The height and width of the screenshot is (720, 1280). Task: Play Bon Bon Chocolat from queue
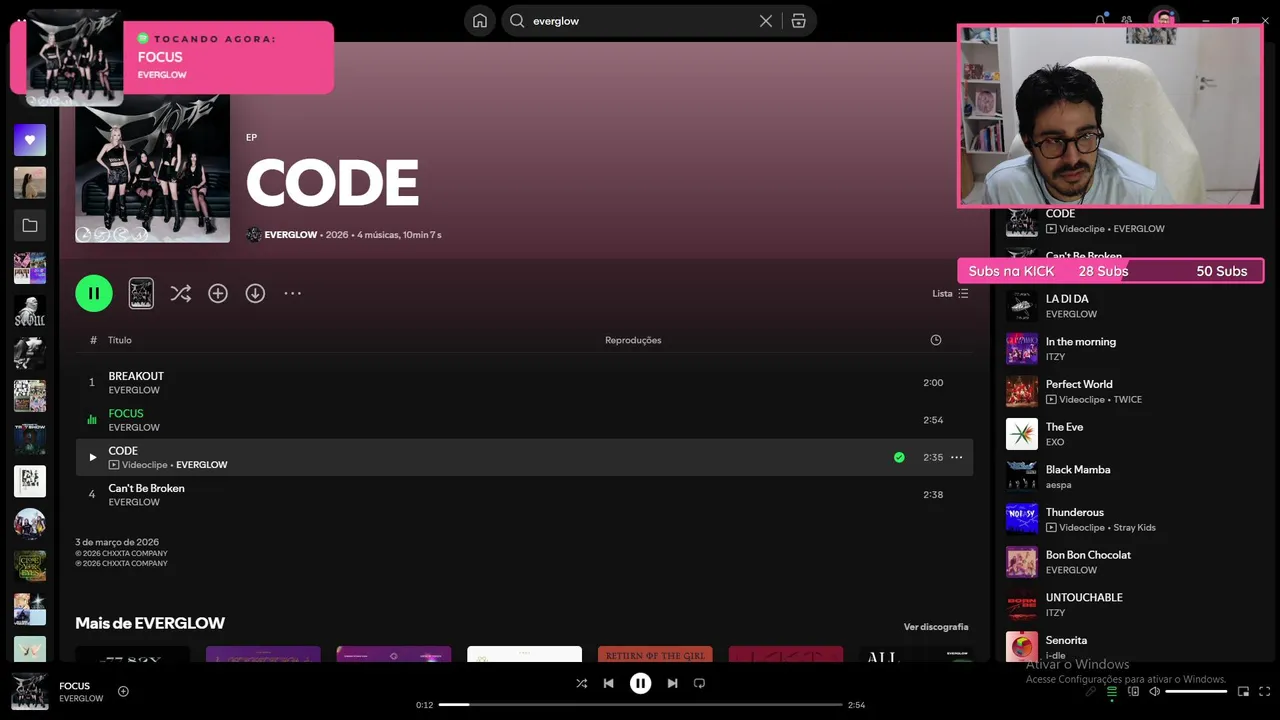tap(1132, 562)
